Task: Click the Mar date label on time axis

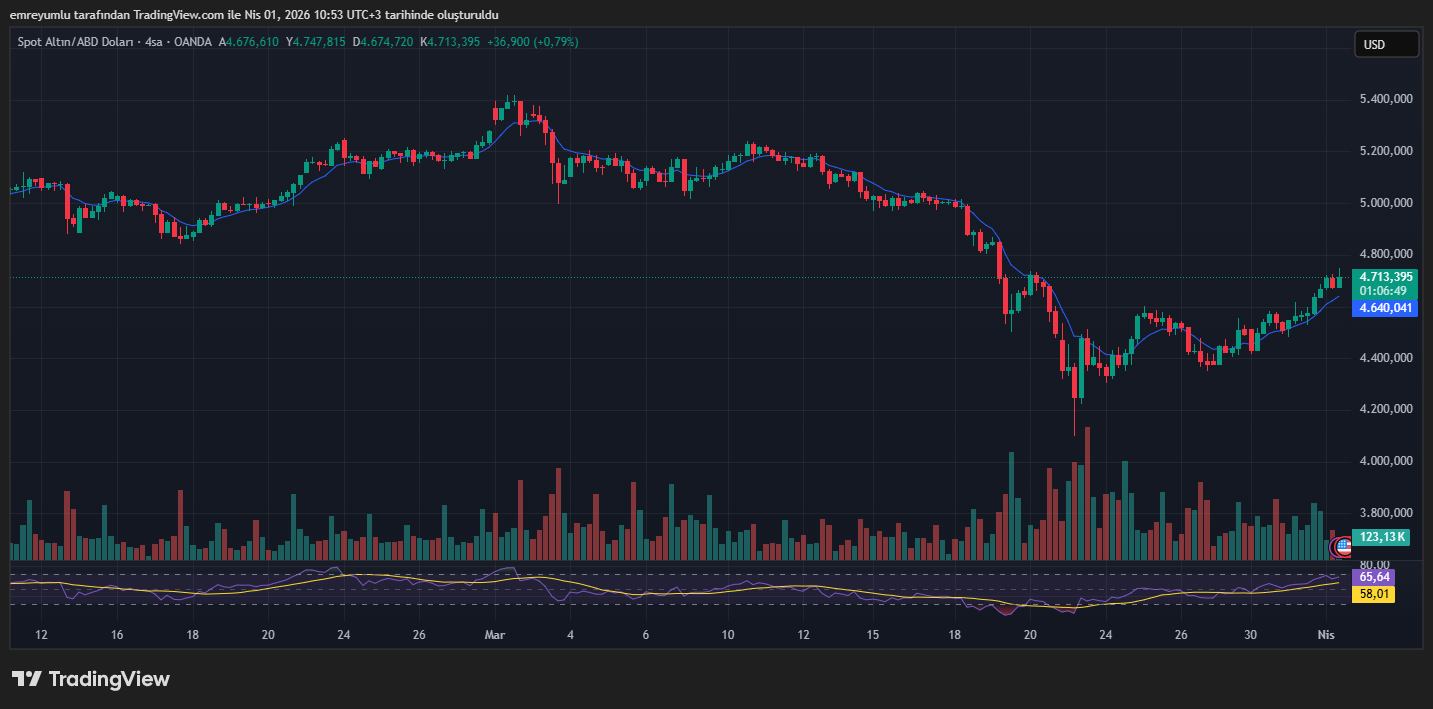Action: (x=495, y=635)
